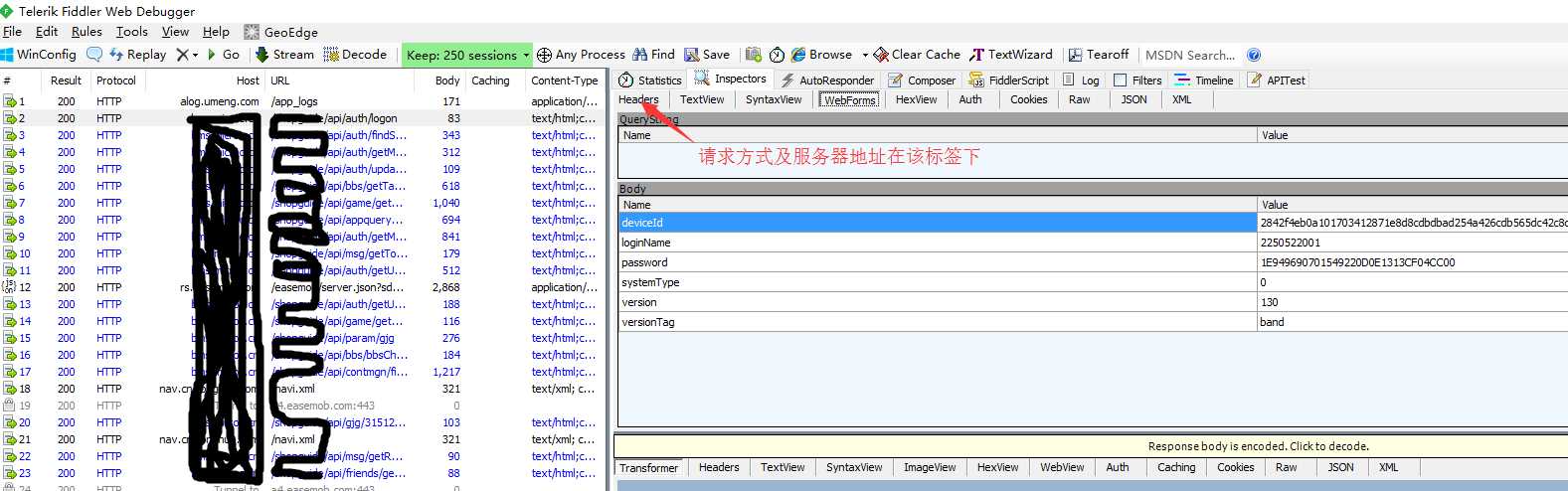Select session 12 JSON icon
Viewport: 1568px width, 491px height.
[10, 287]
